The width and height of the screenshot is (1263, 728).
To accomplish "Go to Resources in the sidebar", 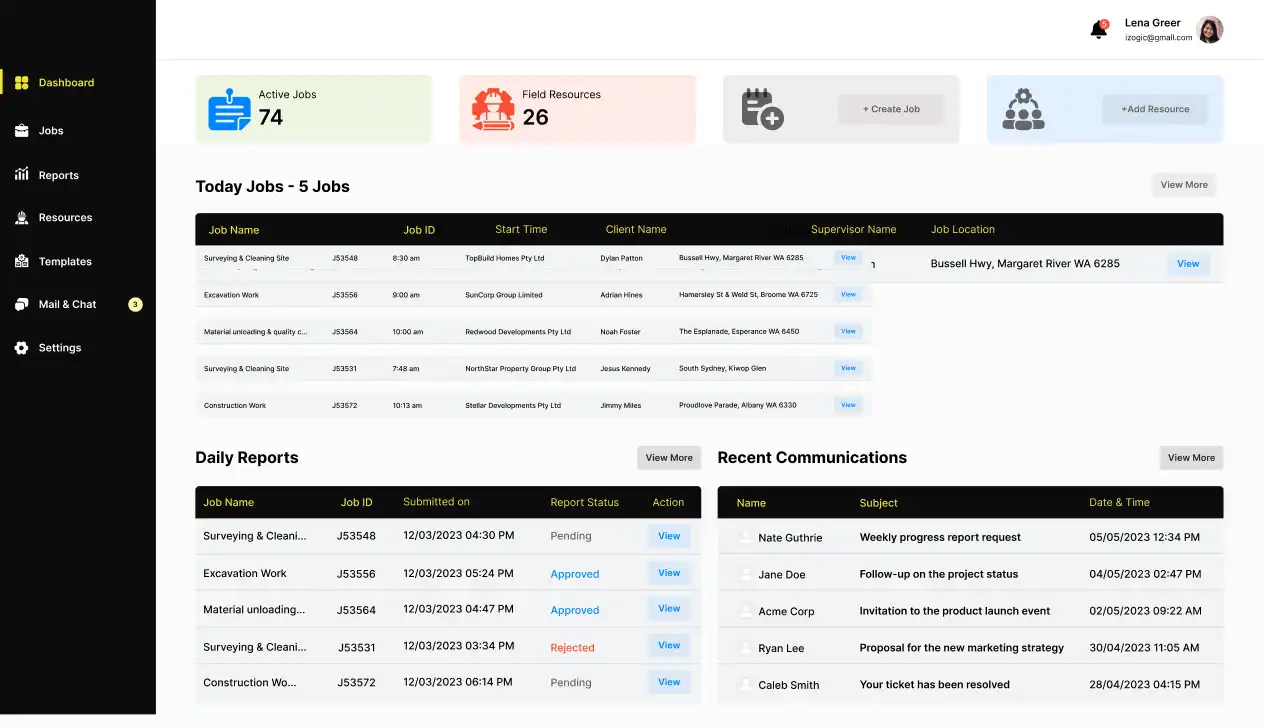I will click(x=65, y=218).
